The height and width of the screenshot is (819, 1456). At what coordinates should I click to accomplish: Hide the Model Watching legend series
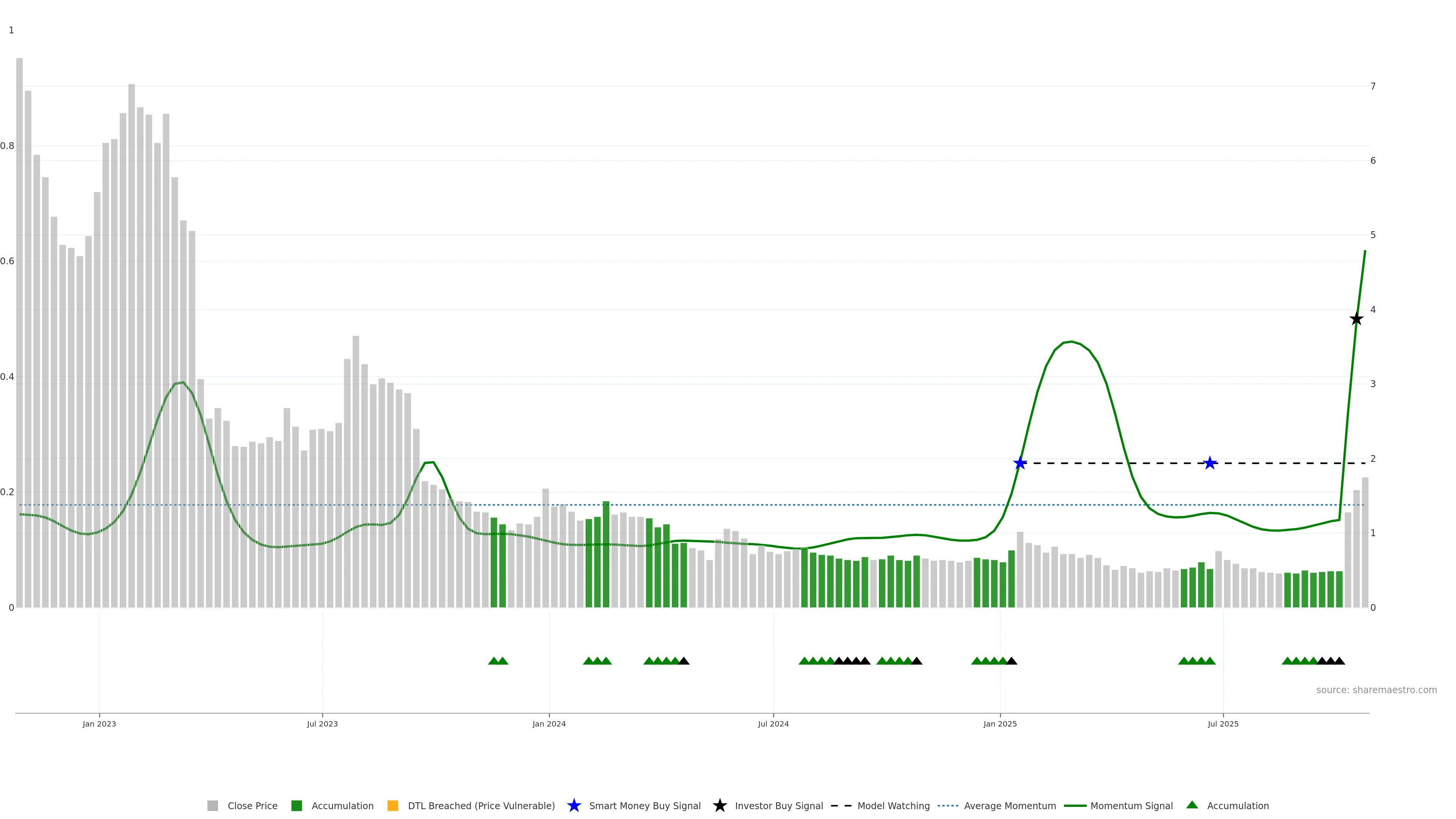[x=893, y=805]
